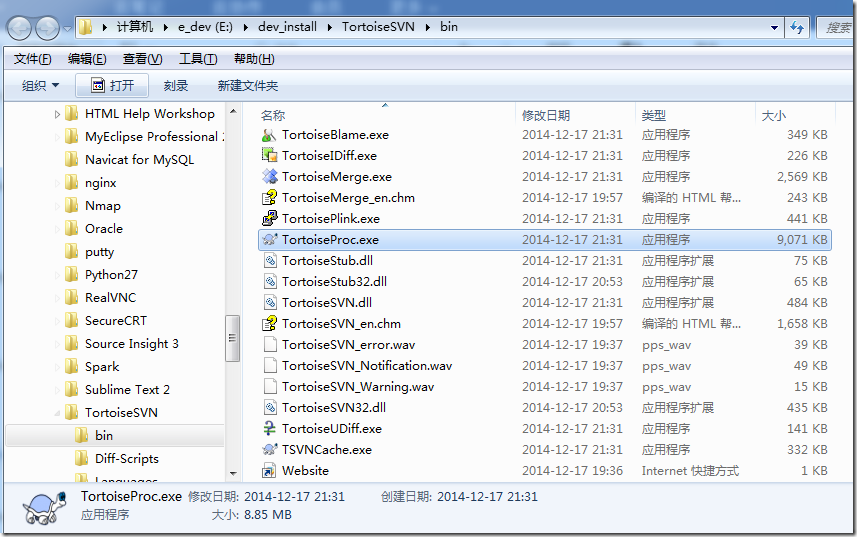The height and width of the screenshot is (537, 857).
Task: Select the TortoiseMerge.exe icon
Action: click(x=269, y=176)
